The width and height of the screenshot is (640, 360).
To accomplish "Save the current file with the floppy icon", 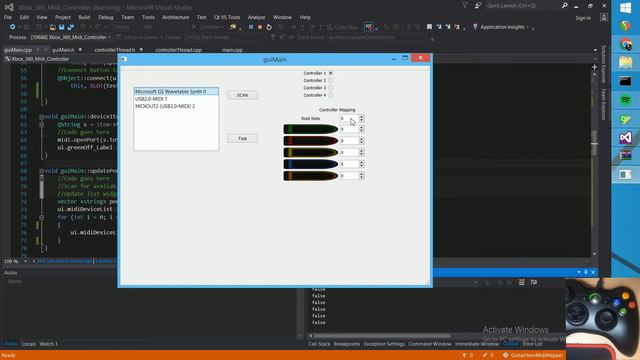I will pos(61,27).
